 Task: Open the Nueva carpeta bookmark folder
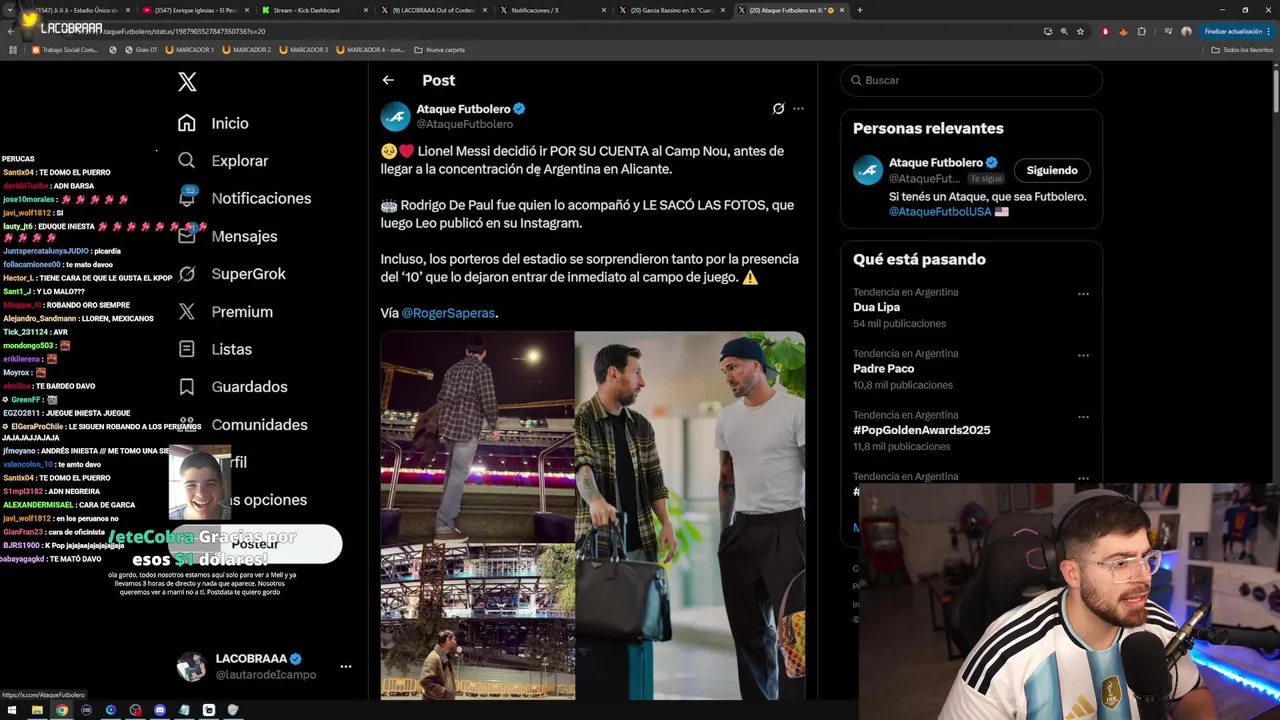(439, 50)
